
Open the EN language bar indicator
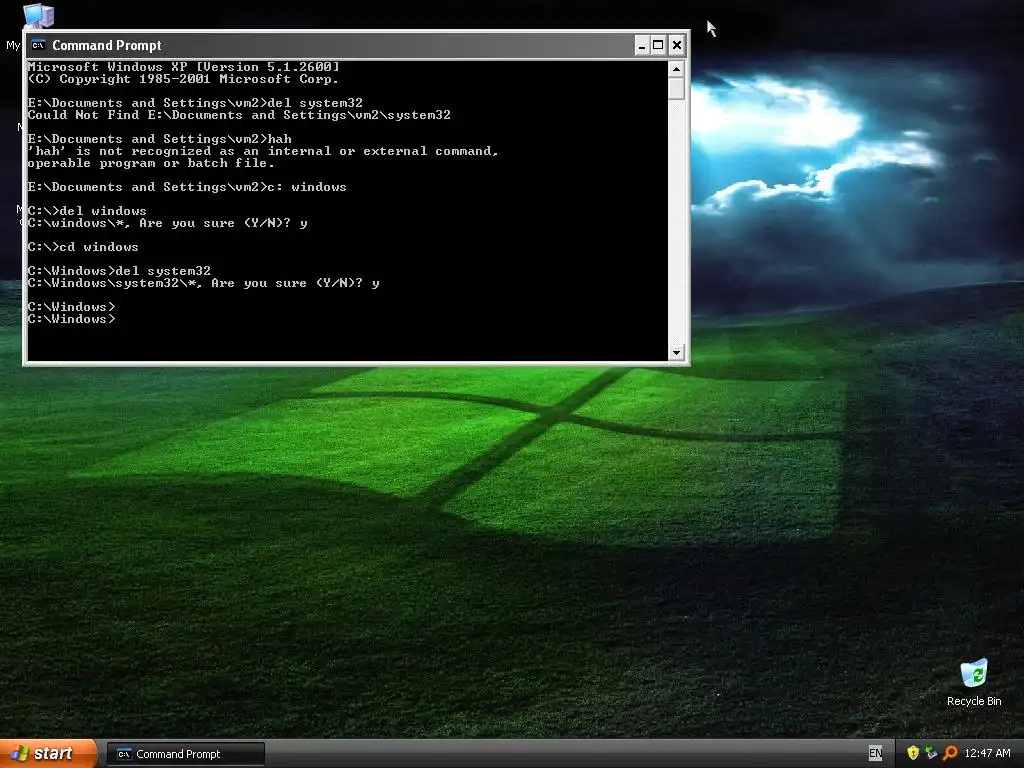pyautogui.click(x=875, y=753)
